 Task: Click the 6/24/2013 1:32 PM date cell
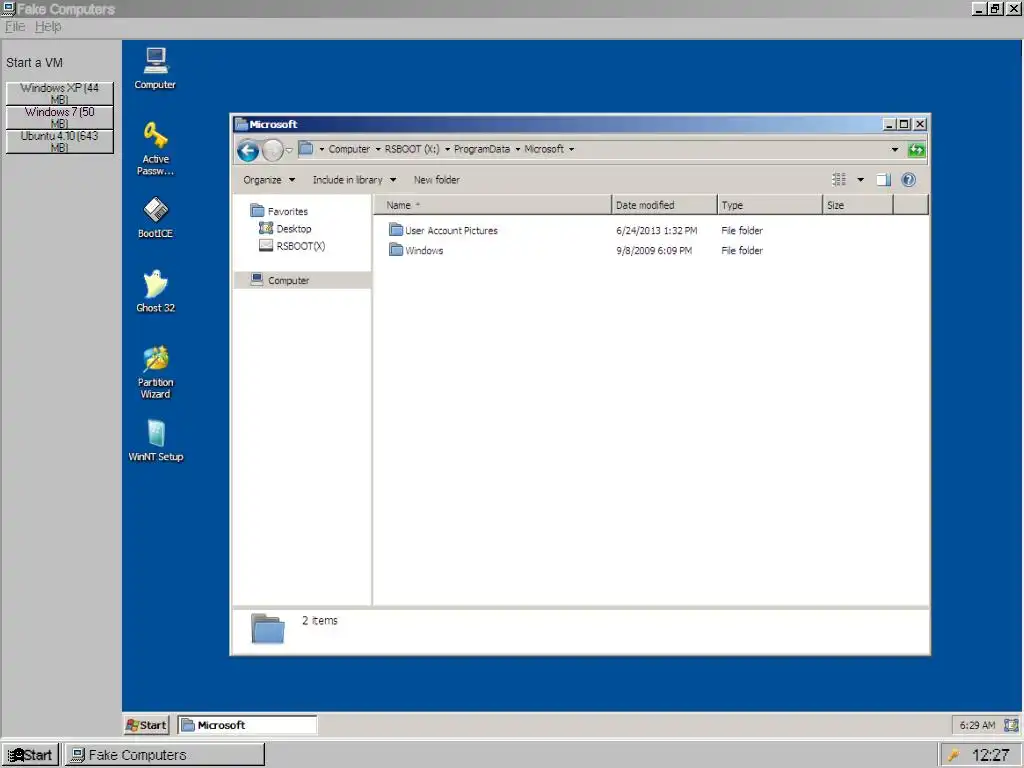[x=656, y=231]
